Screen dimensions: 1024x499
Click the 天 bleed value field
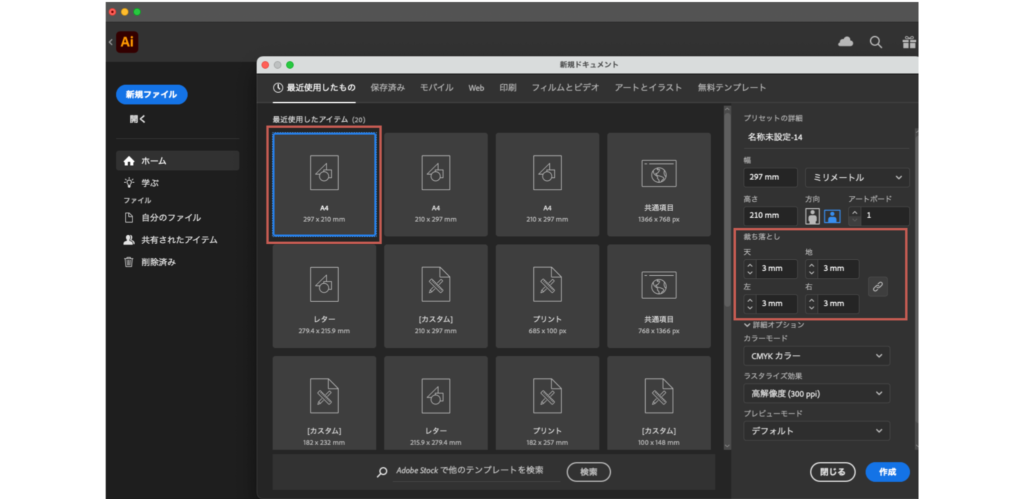776,268
